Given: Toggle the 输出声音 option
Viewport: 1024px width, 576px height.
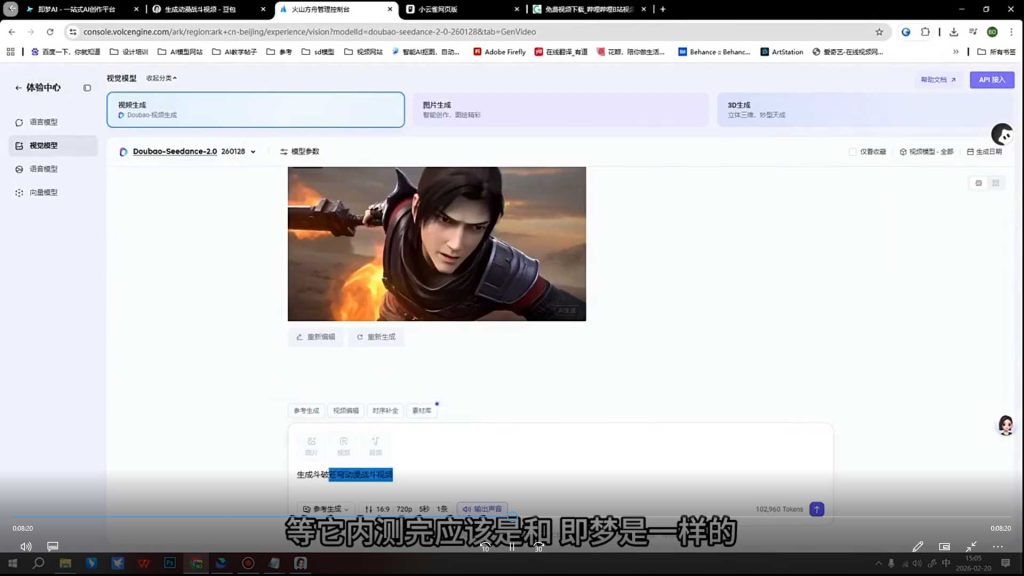Looking at the screenshot, I should (482, 509).
